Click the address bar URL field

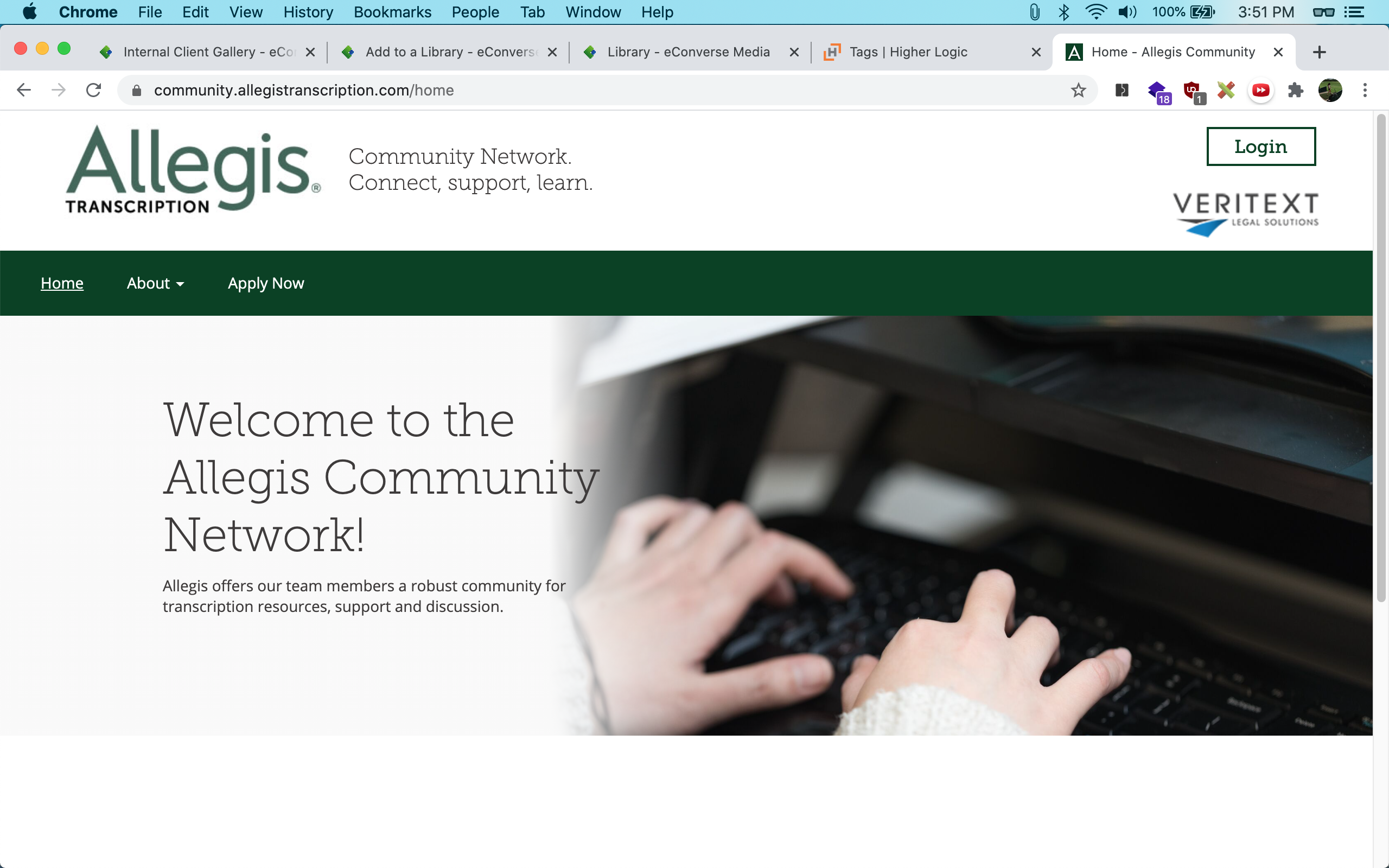(574, 90)
